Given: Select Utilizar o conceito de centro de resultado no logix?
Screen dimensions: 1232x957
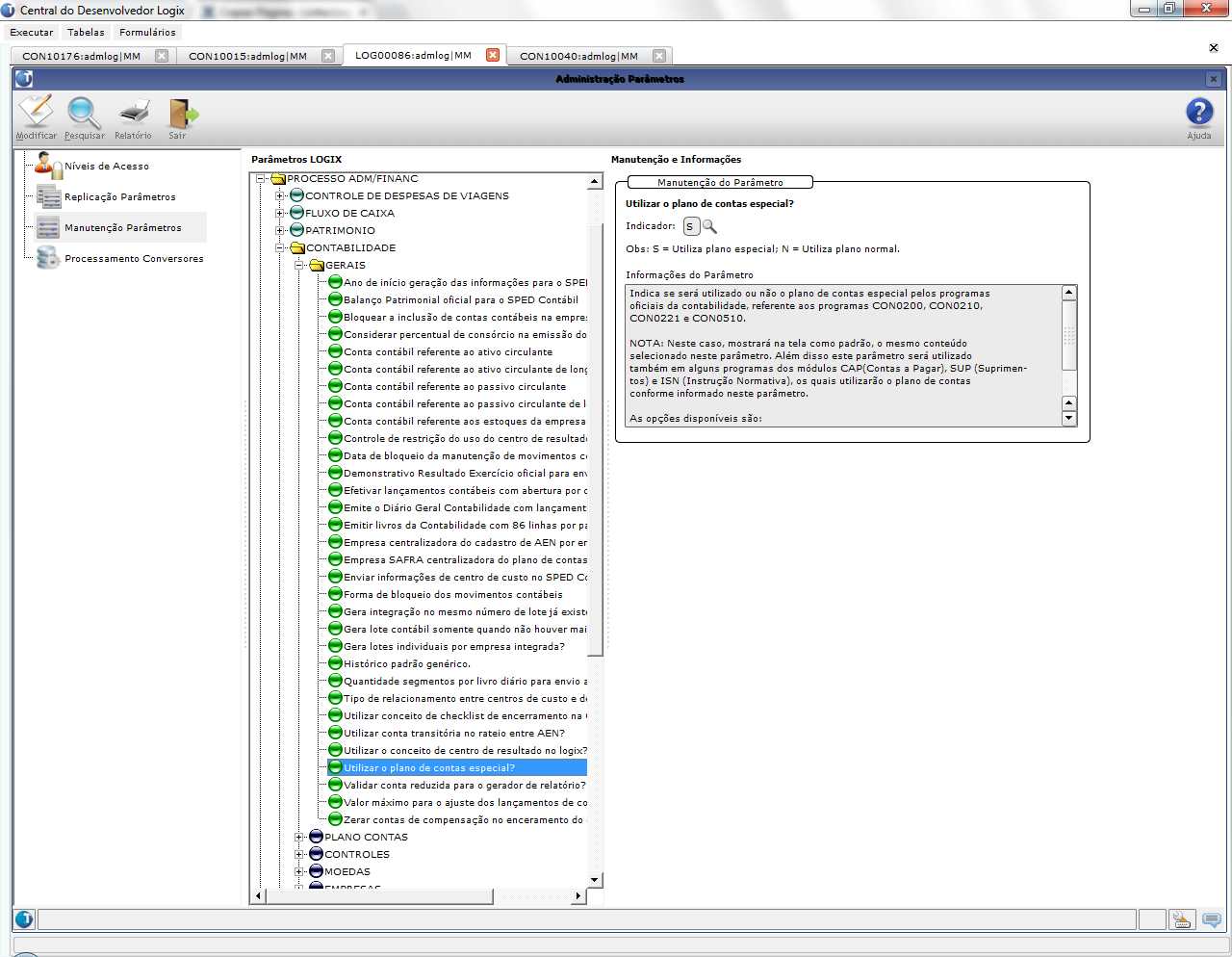Looking at the screenshot, I should pyautogui.click(x=465, y=751).
